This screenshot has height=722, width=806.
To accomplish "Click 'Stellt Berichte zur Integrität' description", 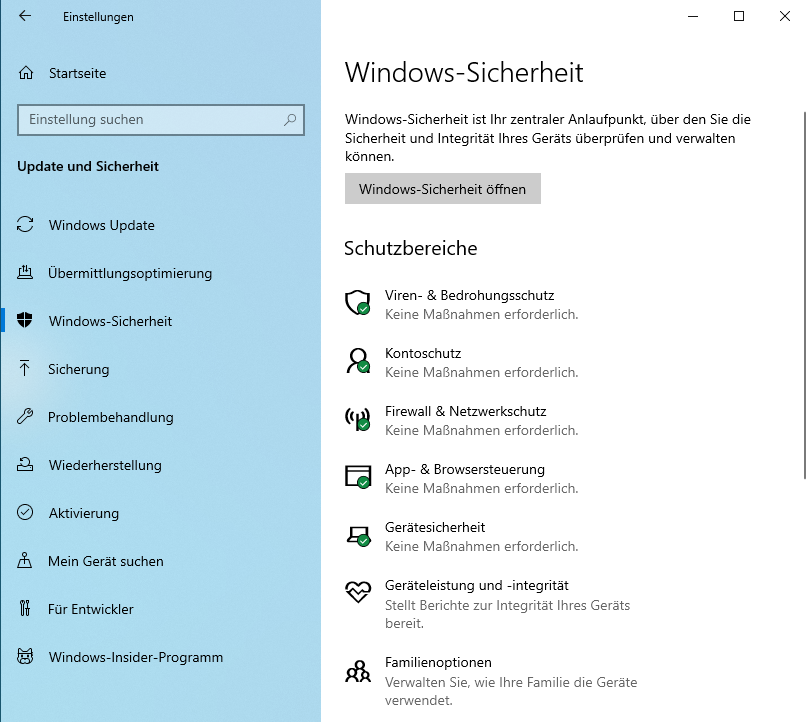I will pyautogui.click(x=507, y=614).
